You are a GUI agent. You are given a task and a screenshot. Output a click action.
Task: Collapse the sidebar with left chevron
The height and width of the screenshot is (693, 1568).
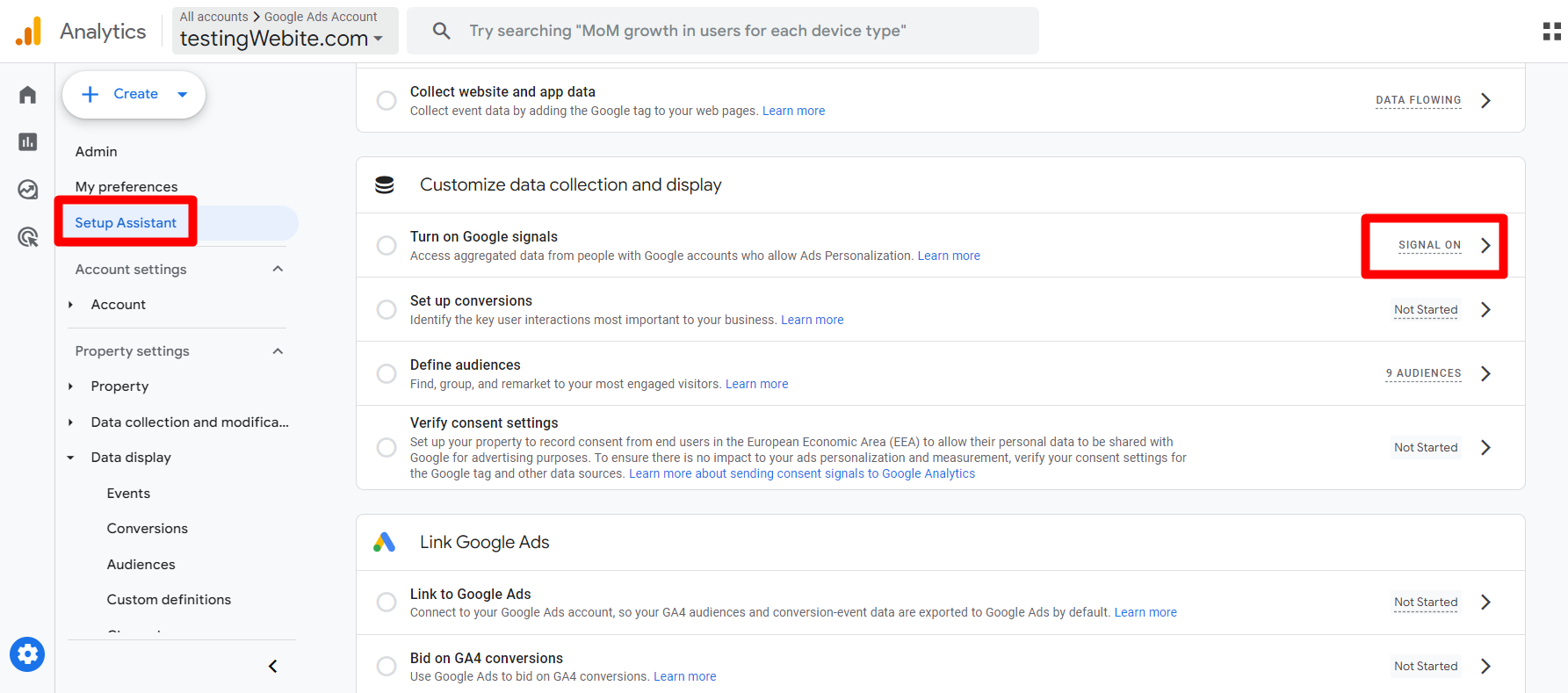273,666
